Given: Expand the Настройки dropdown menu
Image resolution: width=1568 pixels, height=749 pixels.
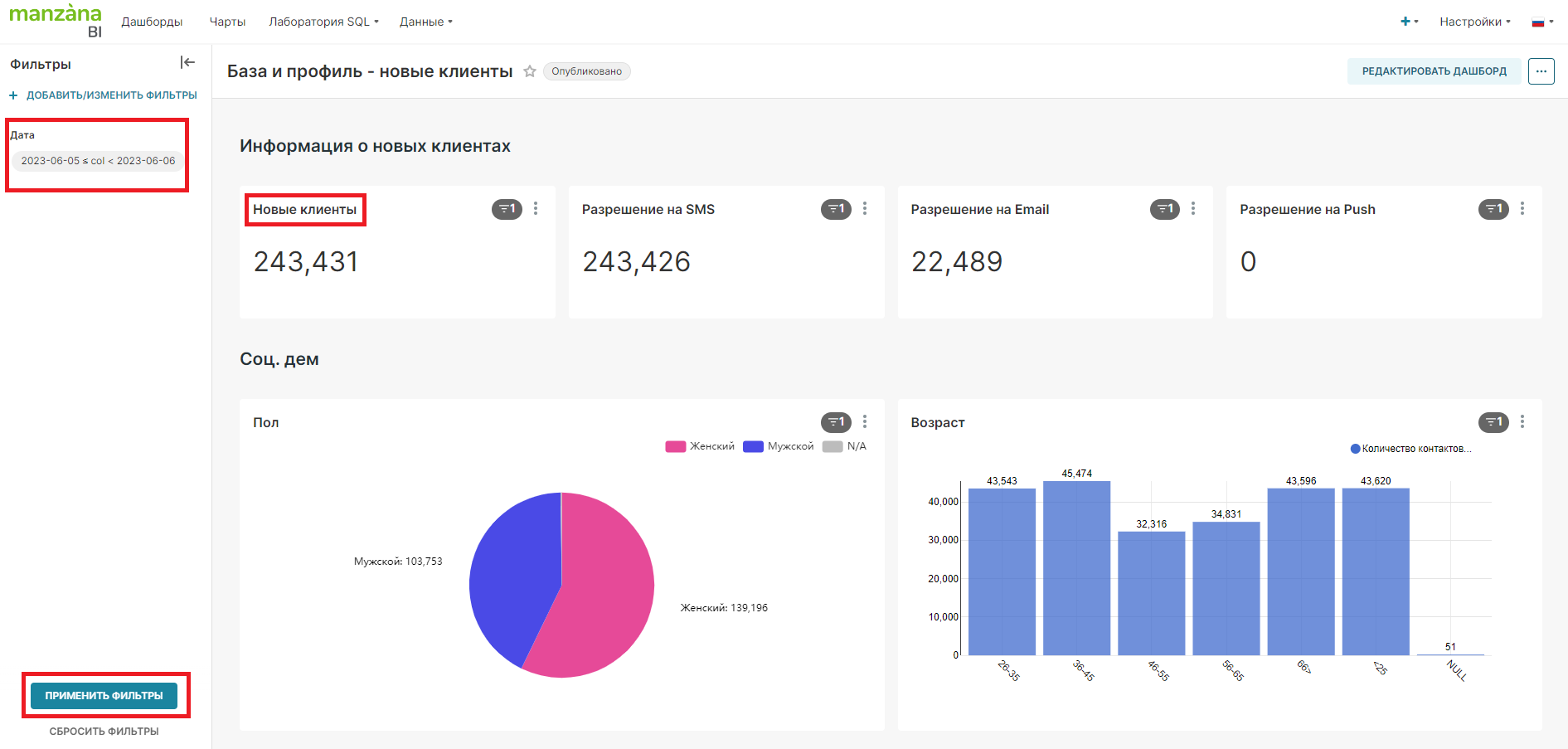Looking at the screenshot, I should [1474, 22].
